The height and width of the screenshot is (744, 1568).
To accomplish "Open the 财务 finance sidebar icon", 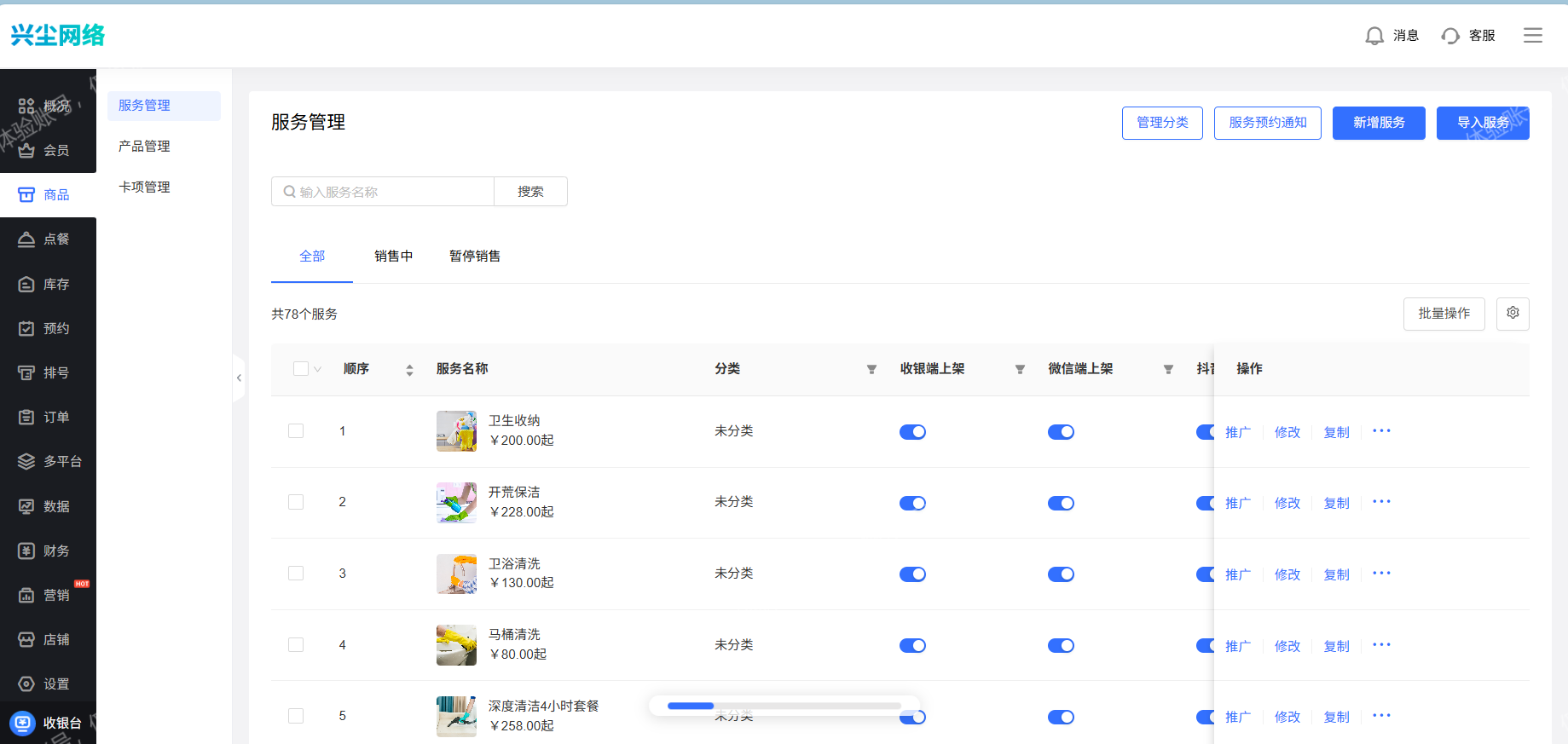I will [x=26, y=551].
